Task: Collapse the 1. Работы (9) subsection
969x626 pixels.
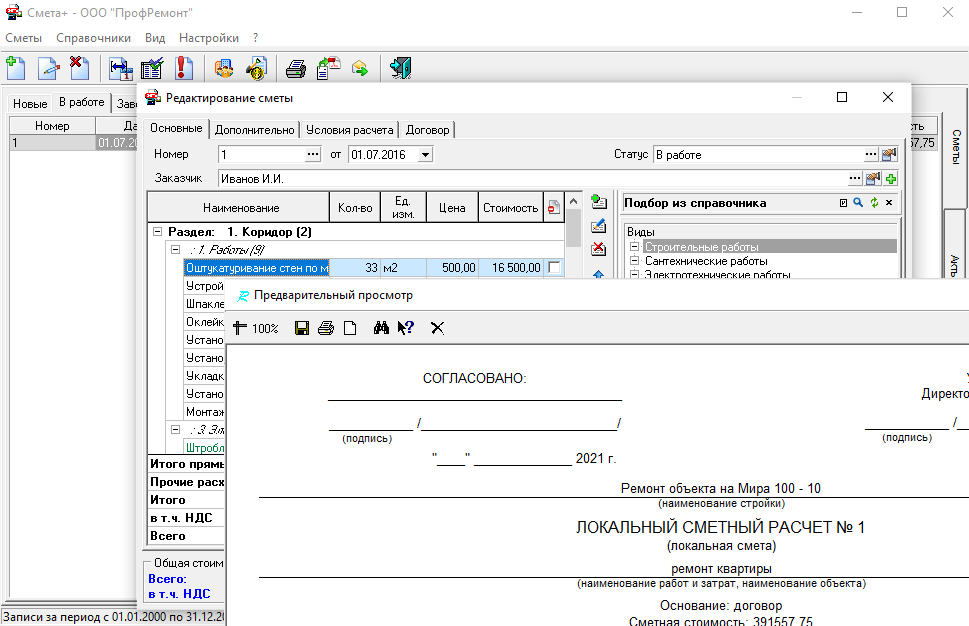Action: pyautogui.click(x=176, y=249)
